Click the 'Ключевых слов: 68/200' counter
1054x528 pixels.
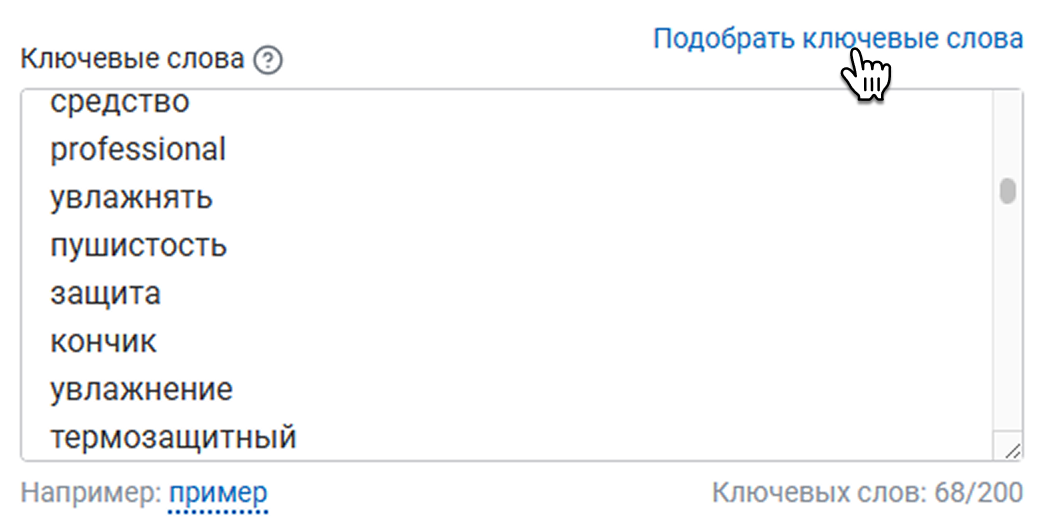pos(867,493)
